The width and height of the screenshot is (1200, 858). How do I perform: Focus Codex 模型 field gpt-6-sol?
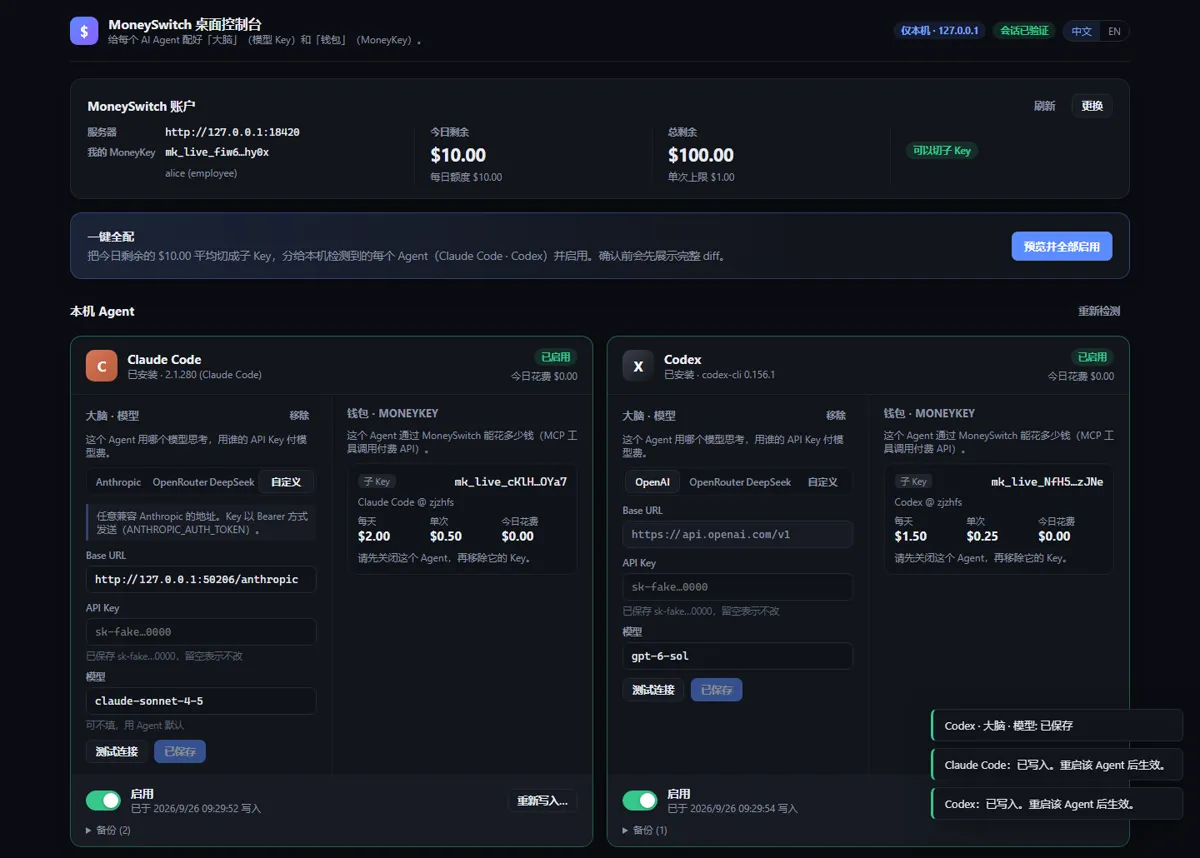738,656
